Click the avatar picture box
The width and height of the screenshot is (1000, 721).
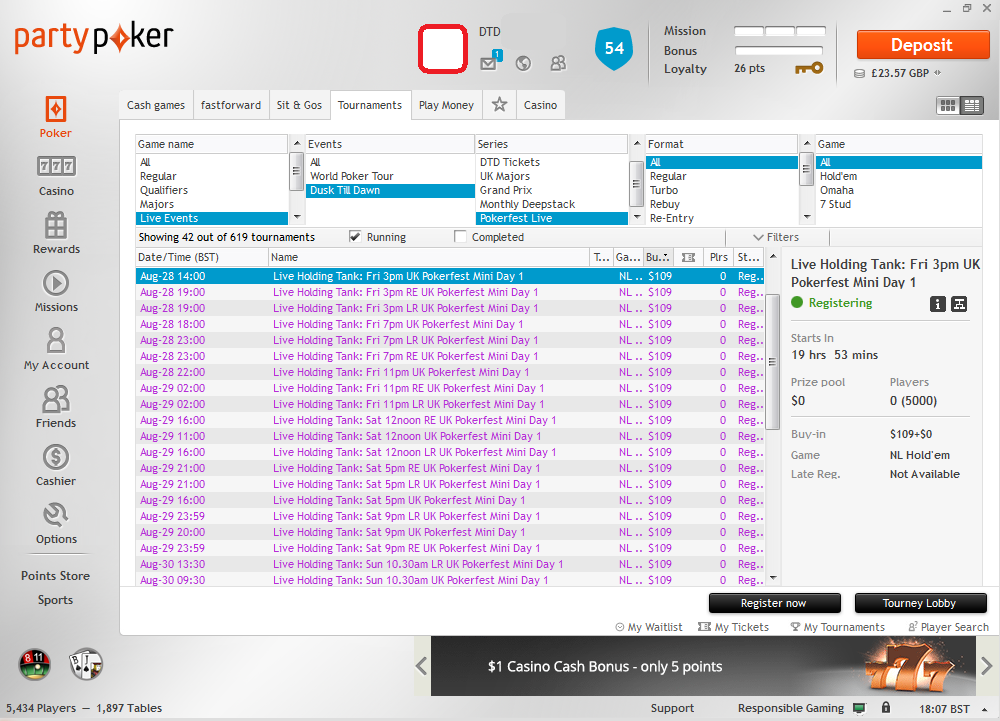tap(443, 48)
